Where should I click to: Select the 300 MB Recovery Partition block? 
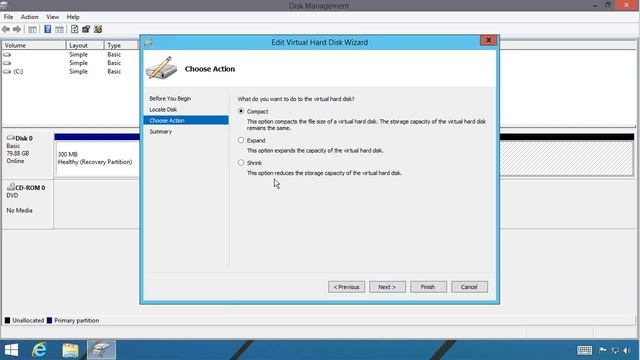pos(97,158)
